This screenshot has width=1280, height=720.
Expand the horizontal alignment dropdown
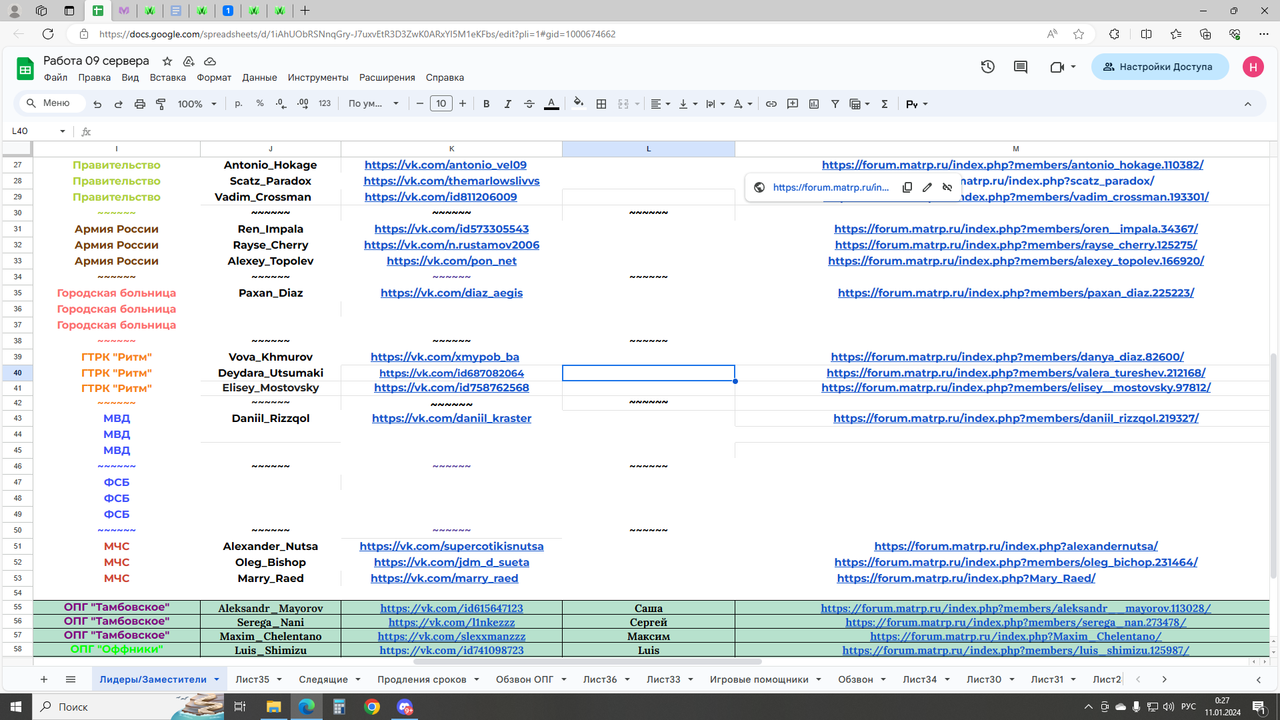pyautogui.click(x=668, y=103)
